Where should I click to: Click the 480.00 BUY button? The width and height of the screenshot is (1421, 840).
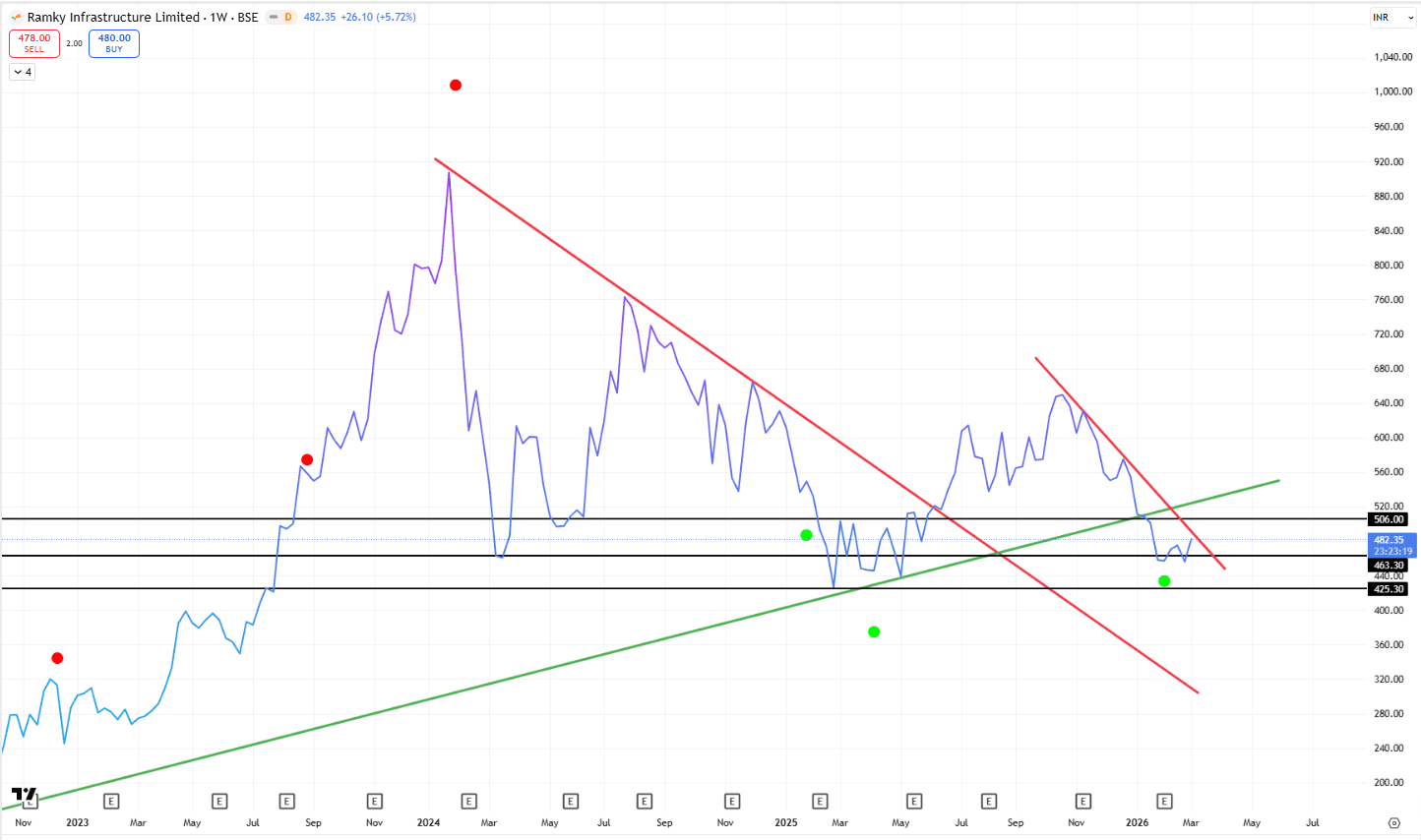click(x=114, y=43)
